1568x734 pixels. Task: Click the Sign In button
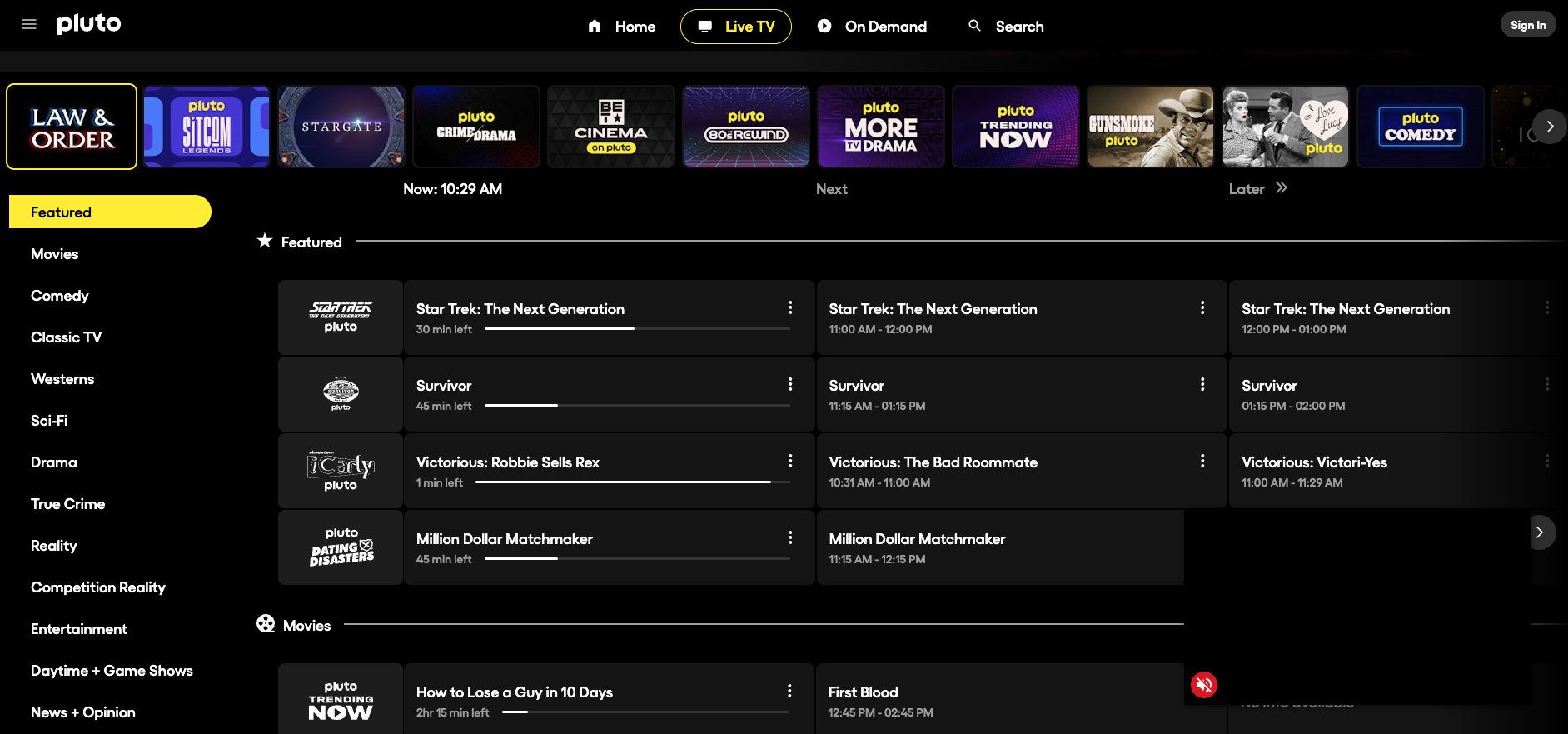pos(1528,25)
